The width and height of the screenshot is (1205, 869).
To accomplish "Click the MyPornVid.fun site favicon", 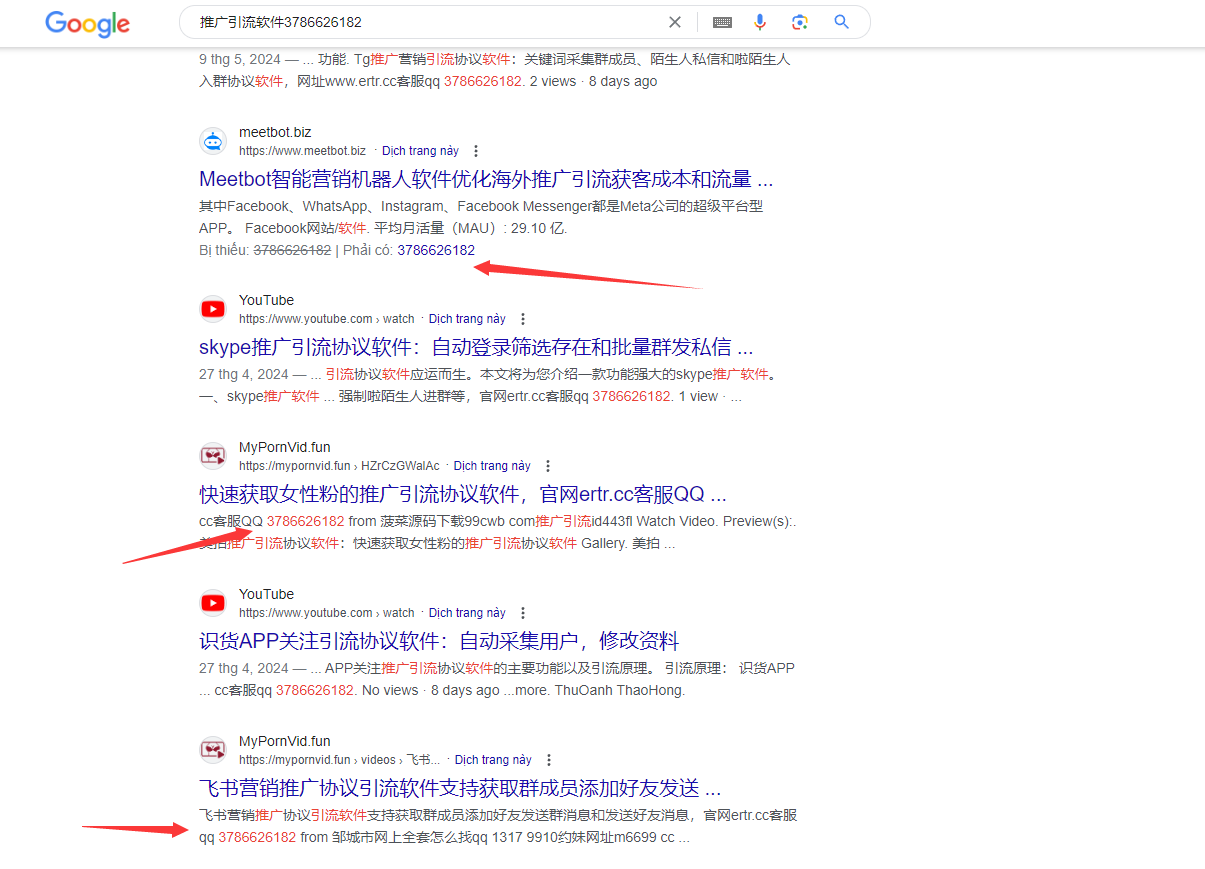I will [213, 456].
